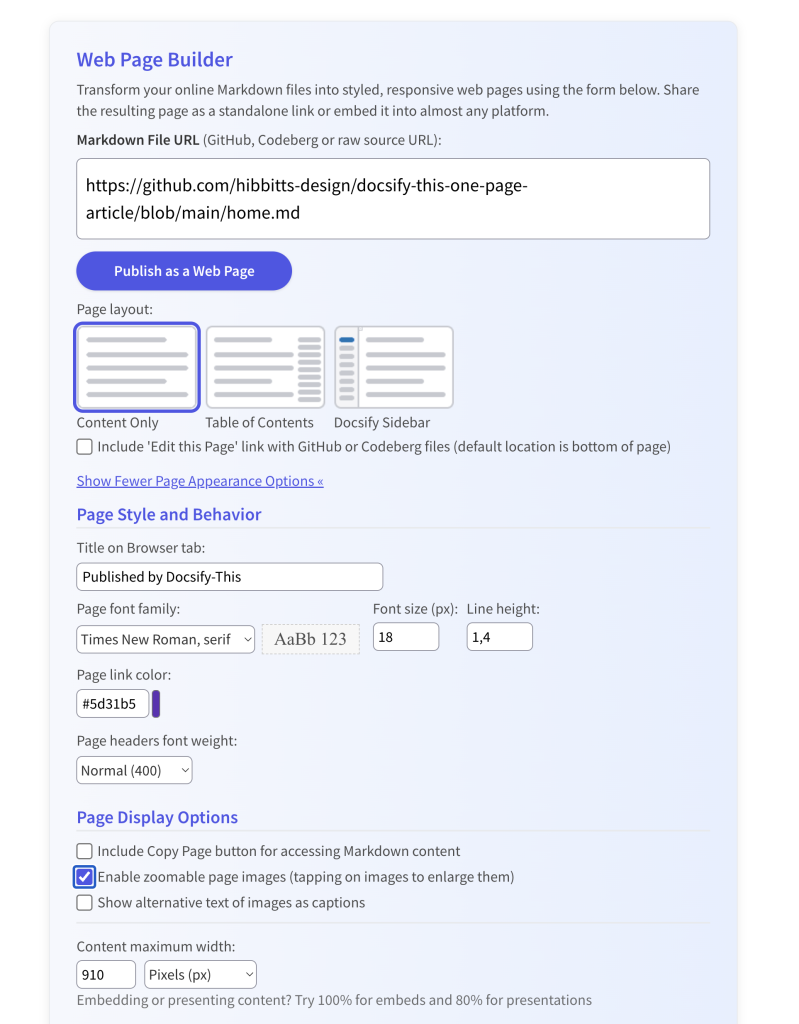Select the Content Only layout thumbnail
This screenshot has width=799, height=1024.
pos(137,367)
